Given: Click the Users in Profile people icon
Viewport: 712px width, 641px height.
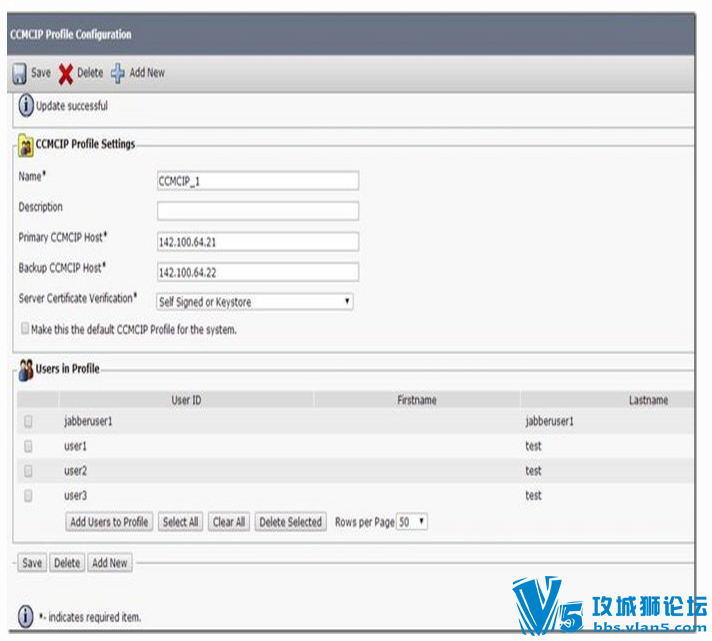Looking at the screenshot, I should pos(26,370).
